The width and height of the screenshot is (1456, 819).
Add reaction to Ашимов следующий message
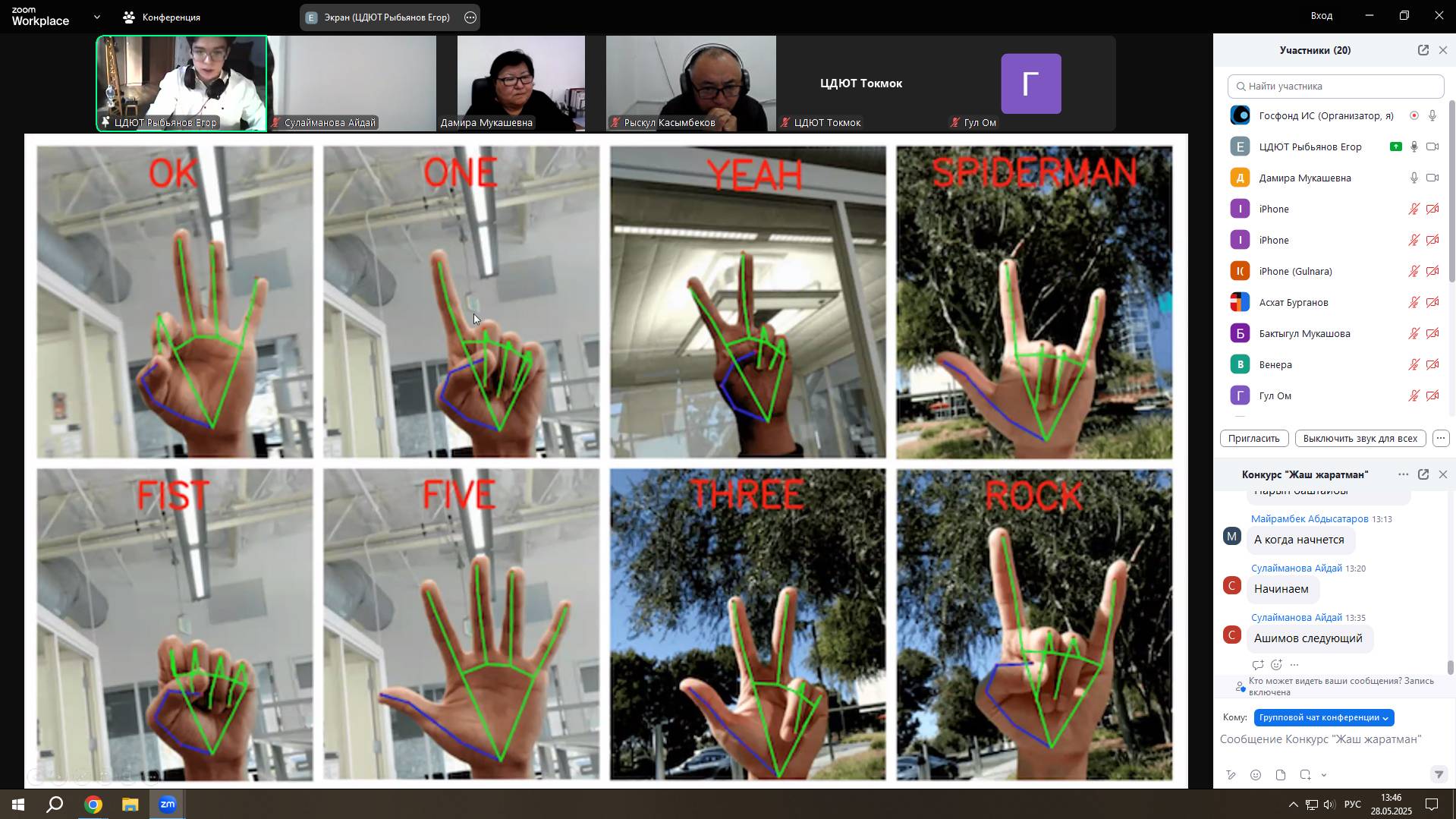click(1276, 665)
